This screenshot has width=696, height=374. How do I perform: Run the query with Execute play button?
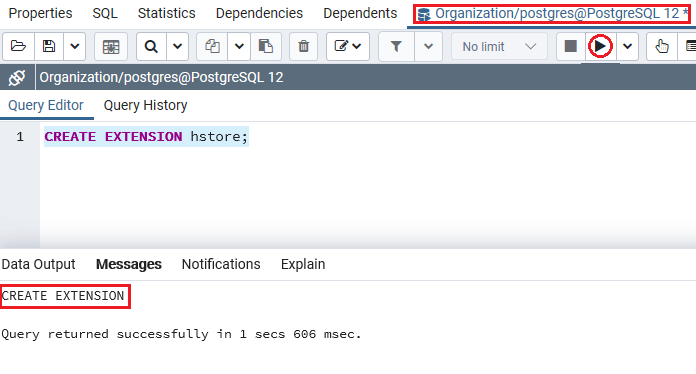pos(600,46)
